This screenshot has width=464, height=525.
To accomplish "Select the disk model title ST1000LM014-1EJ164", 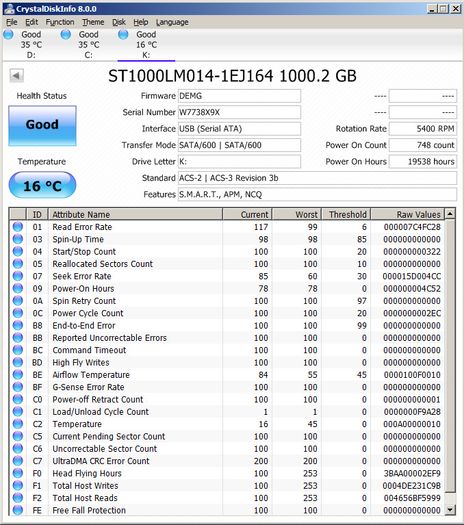I will pyautogui.click(x=190, y=76).
